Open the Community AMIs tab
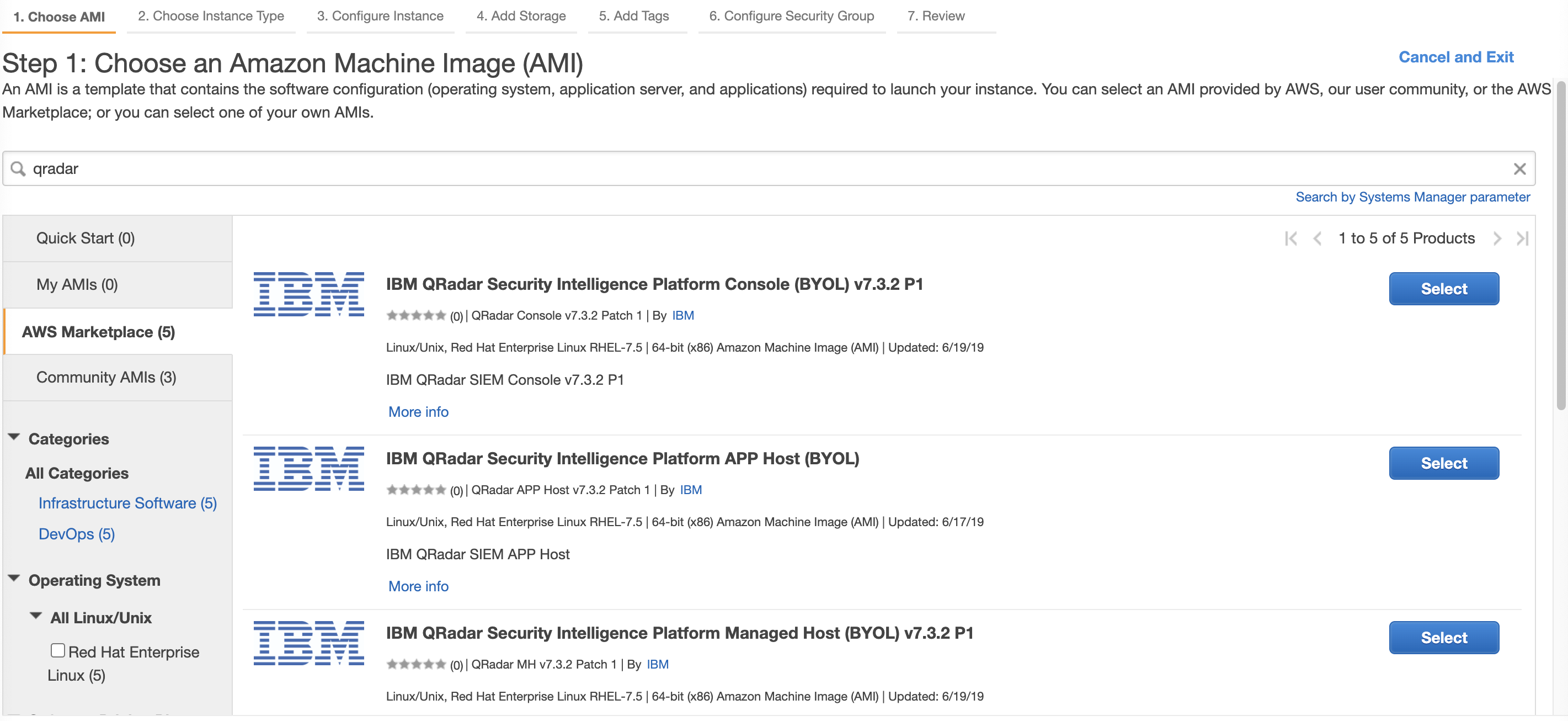This screenshot has height=721, width=1568. click(x=106, y=378)
